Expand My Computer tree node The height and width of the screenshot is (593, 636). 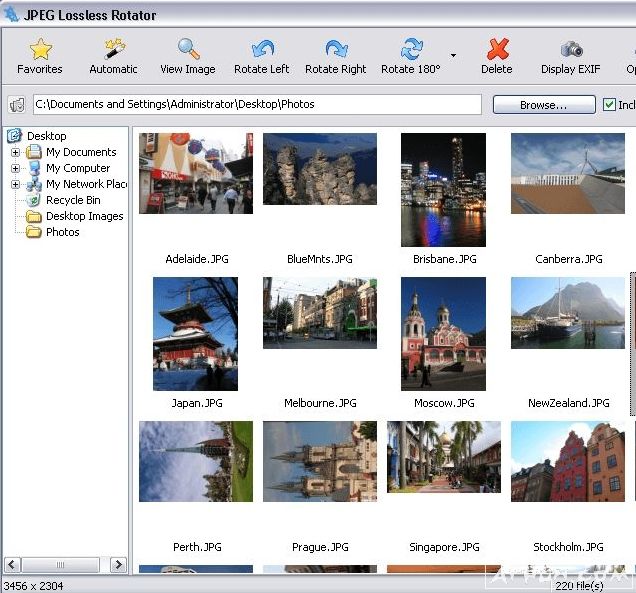coord(15,168)
